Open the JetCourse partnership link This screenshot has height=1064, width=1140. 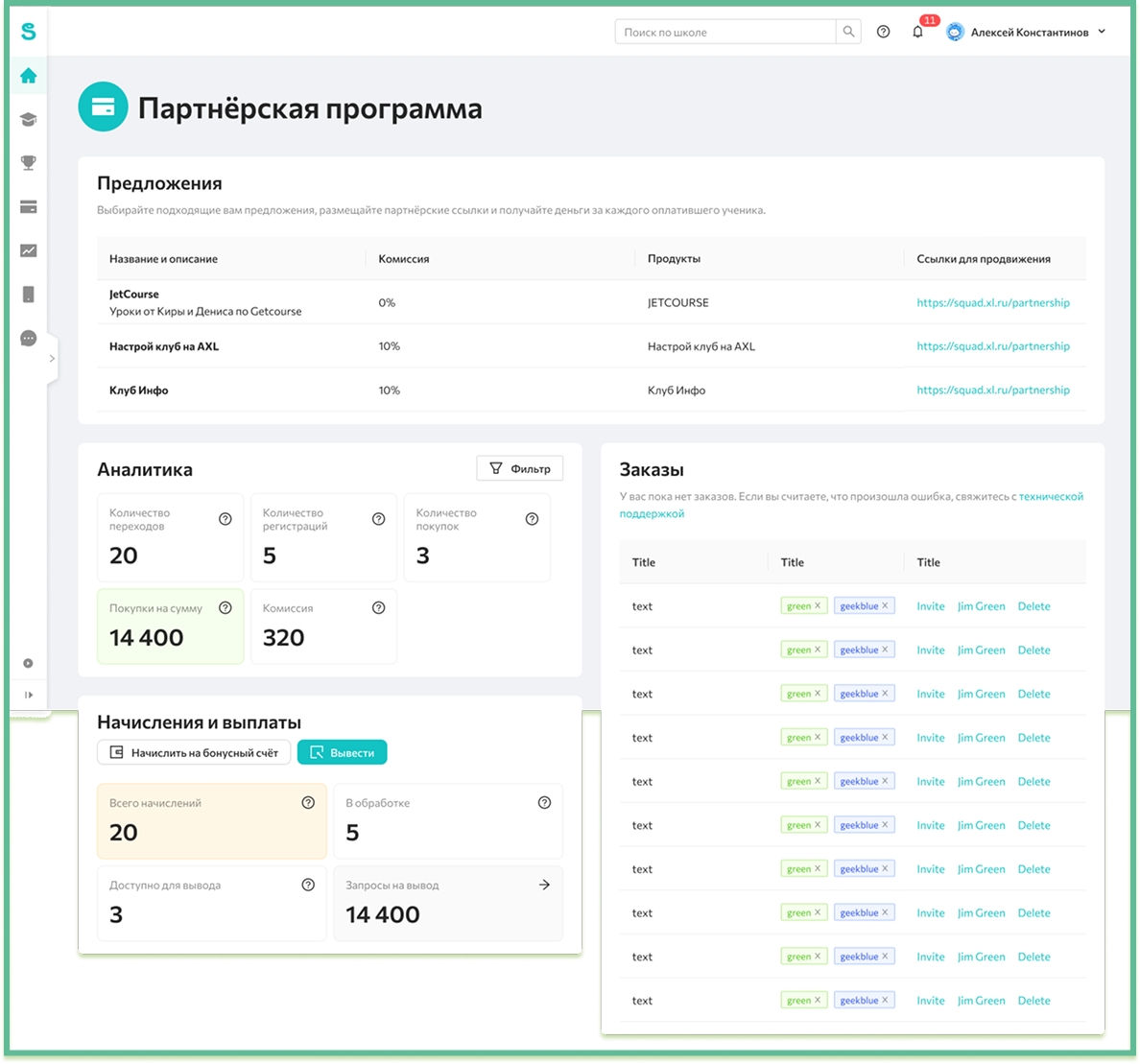tap(992, 302)
